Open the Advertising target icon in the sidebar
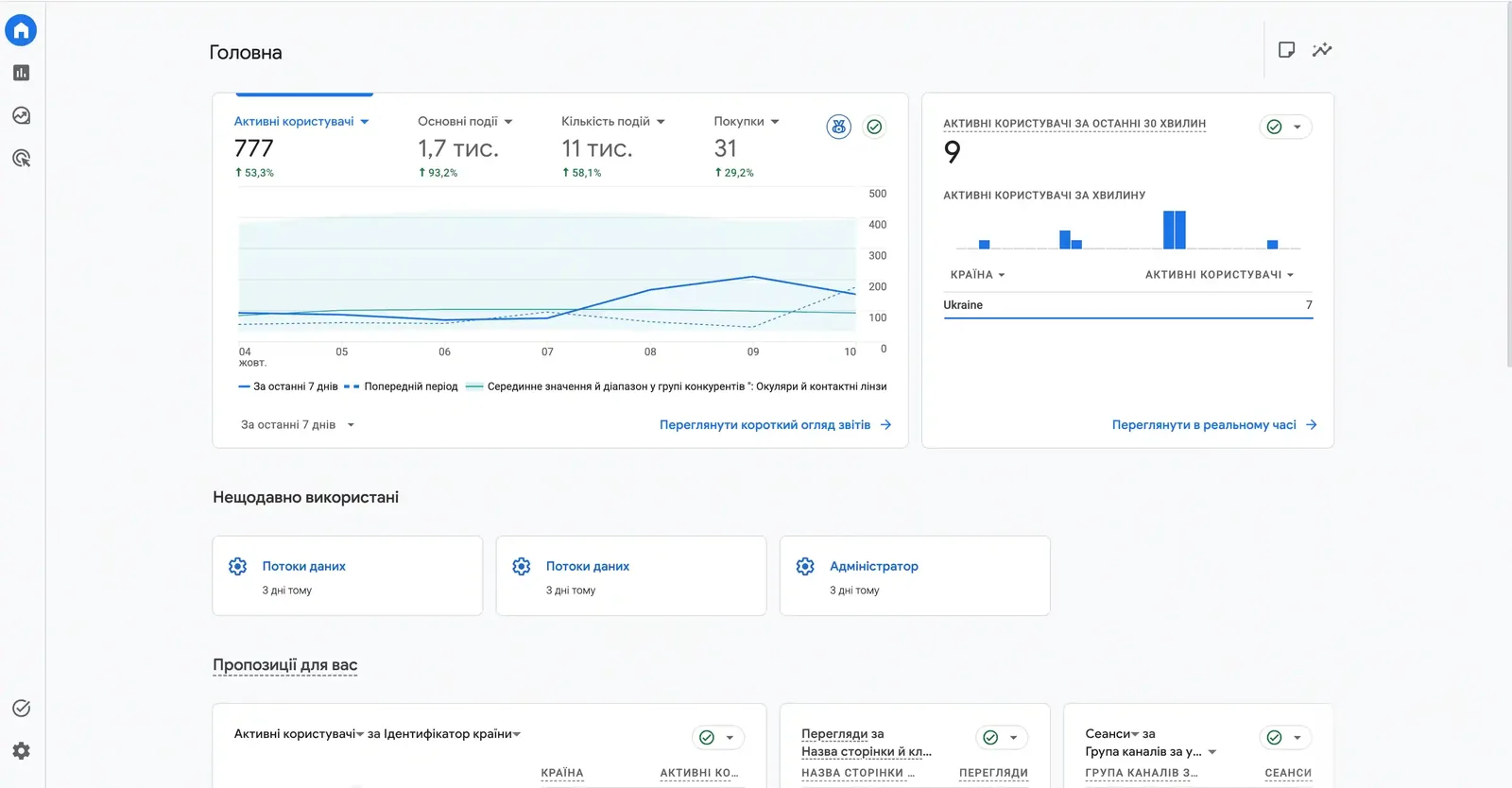Screen dimensions: 1512x788 point(21,158)
